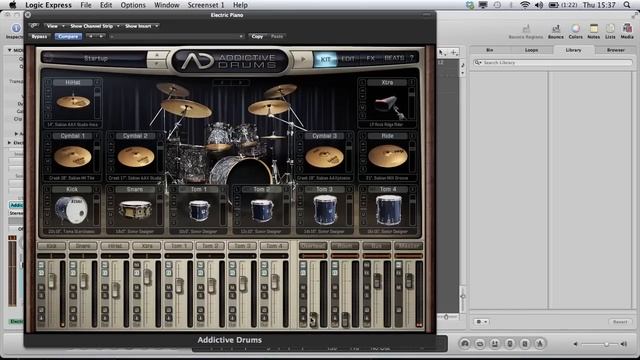
Task: Select the pointer tool in Arrange area
Action: [442, 52]
